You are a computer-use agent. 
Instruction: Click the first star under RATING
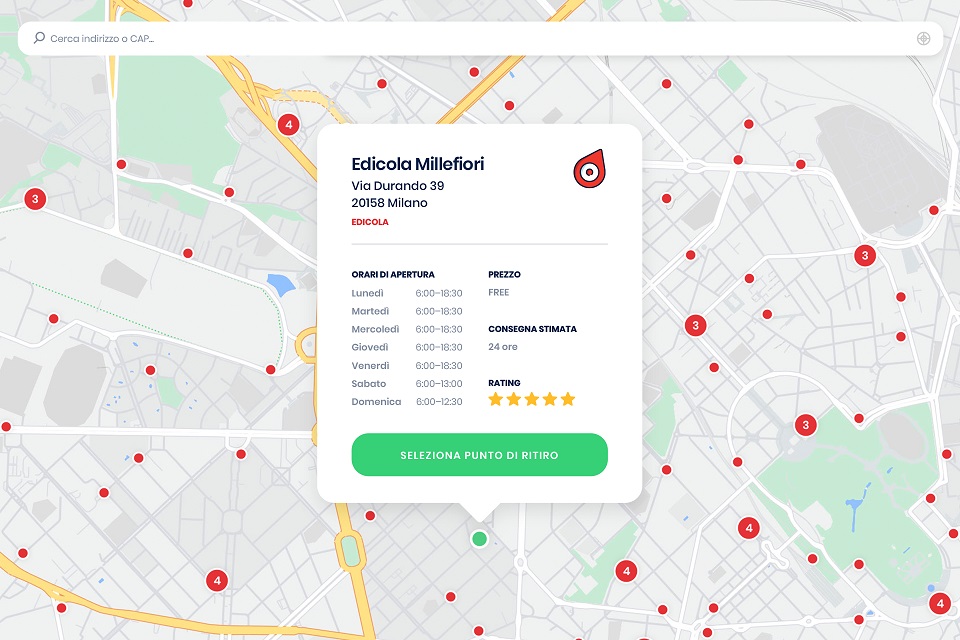coord(494,398)
